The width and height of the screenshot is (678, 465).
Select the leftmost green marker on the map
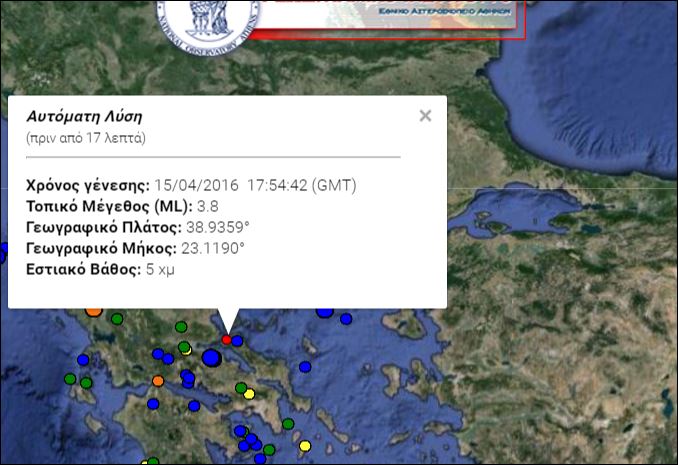[x=70, y=379]
